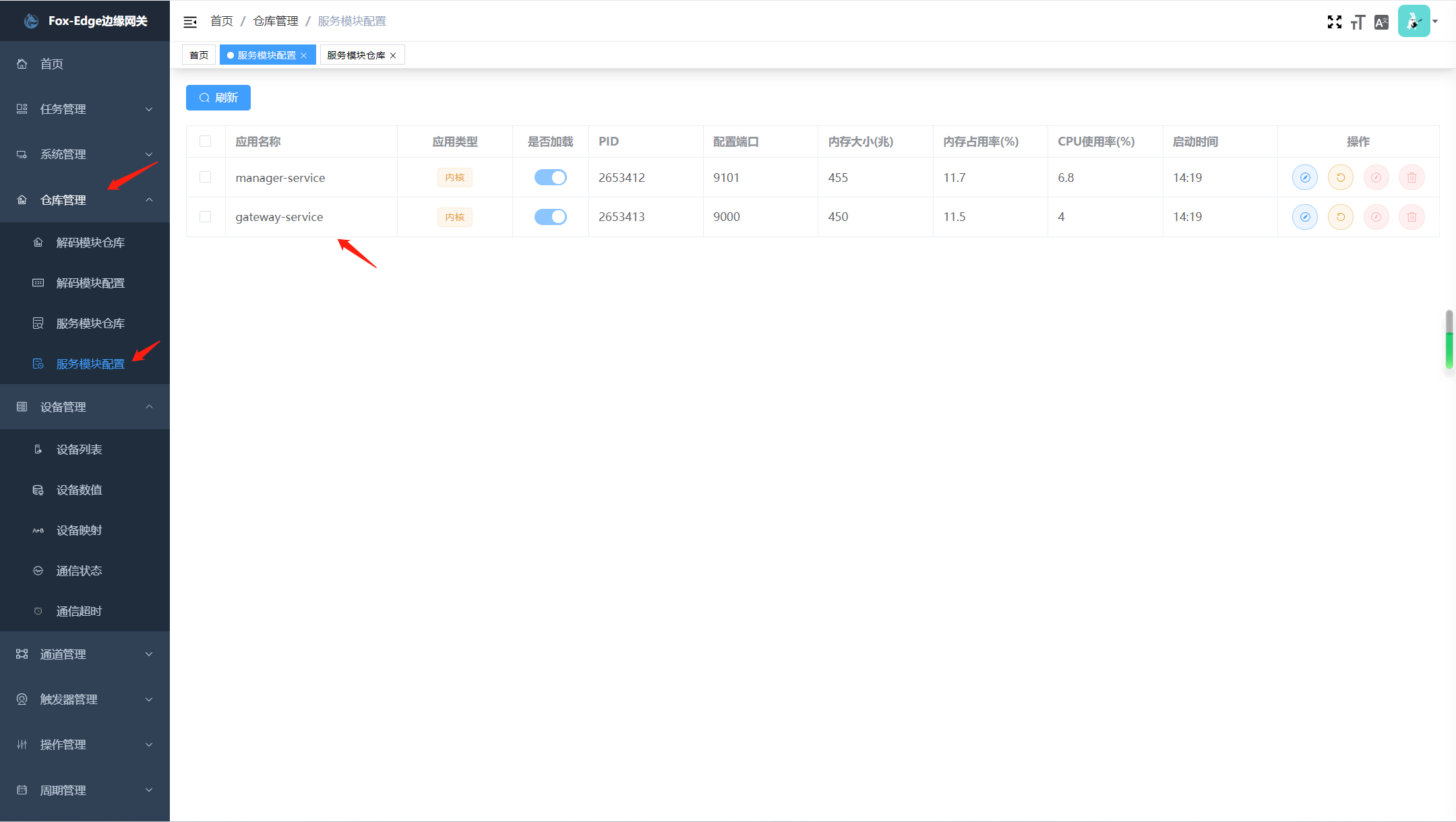
Task: Click the 周期管理 sidebar icon
Action: tap(22, 790)
